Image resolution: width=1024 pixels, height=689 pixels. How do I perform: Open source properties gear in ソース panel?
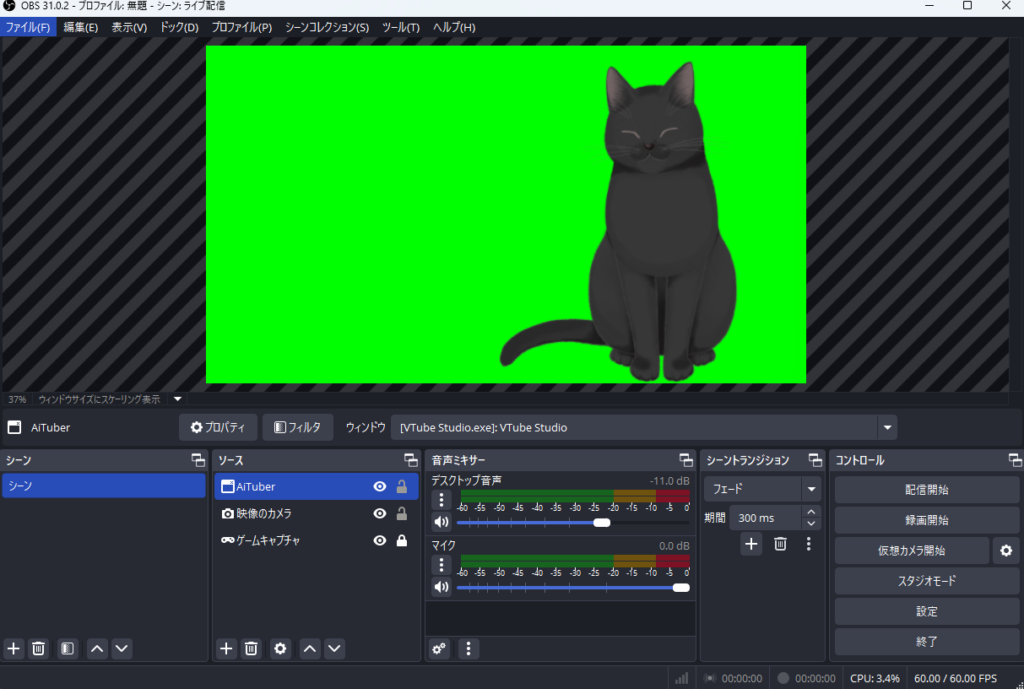(281, 648)
